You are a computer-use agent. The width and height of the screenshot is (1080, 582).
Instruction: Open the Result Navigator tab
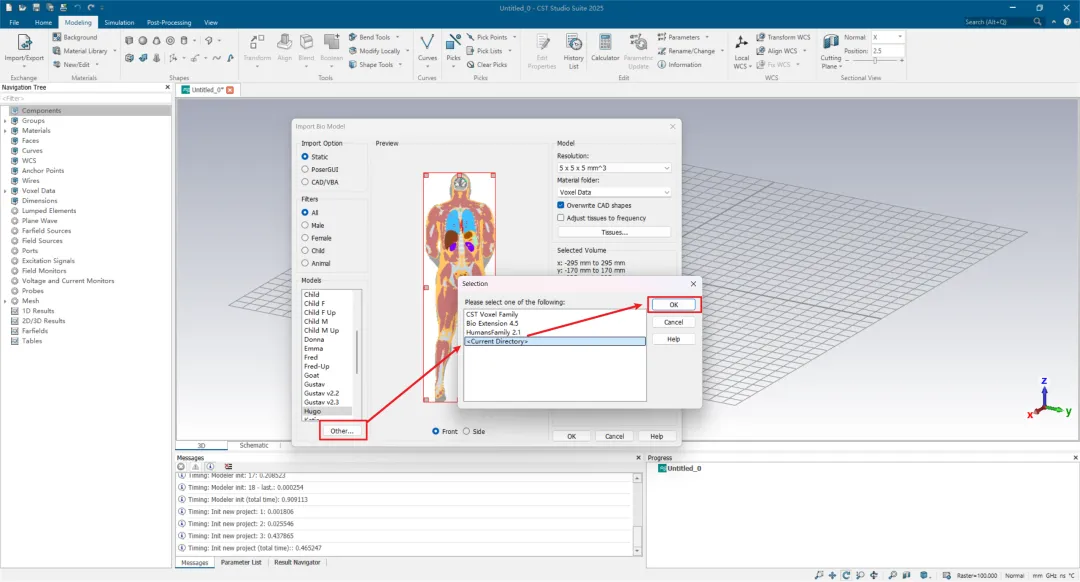pyautogui.click(x=297, y=563)
